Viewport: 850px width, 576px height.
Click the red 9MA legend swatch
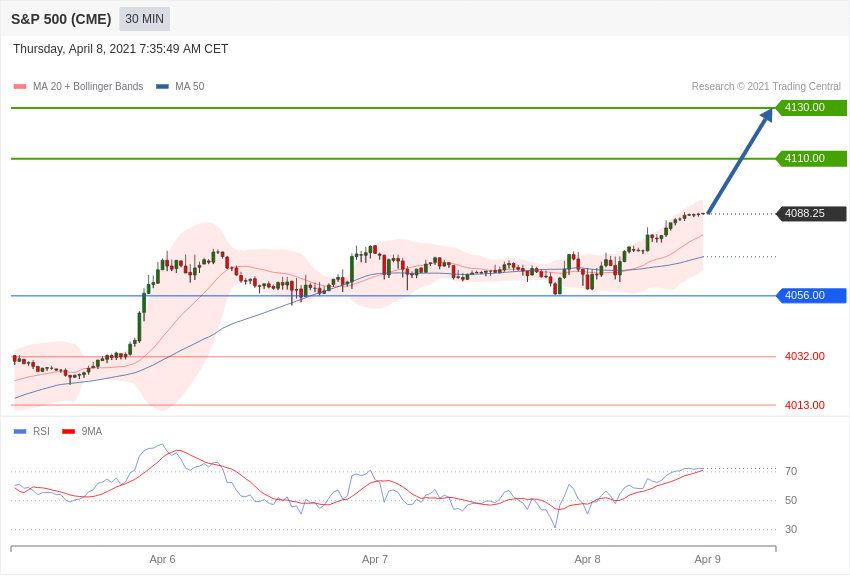[68, 431]
